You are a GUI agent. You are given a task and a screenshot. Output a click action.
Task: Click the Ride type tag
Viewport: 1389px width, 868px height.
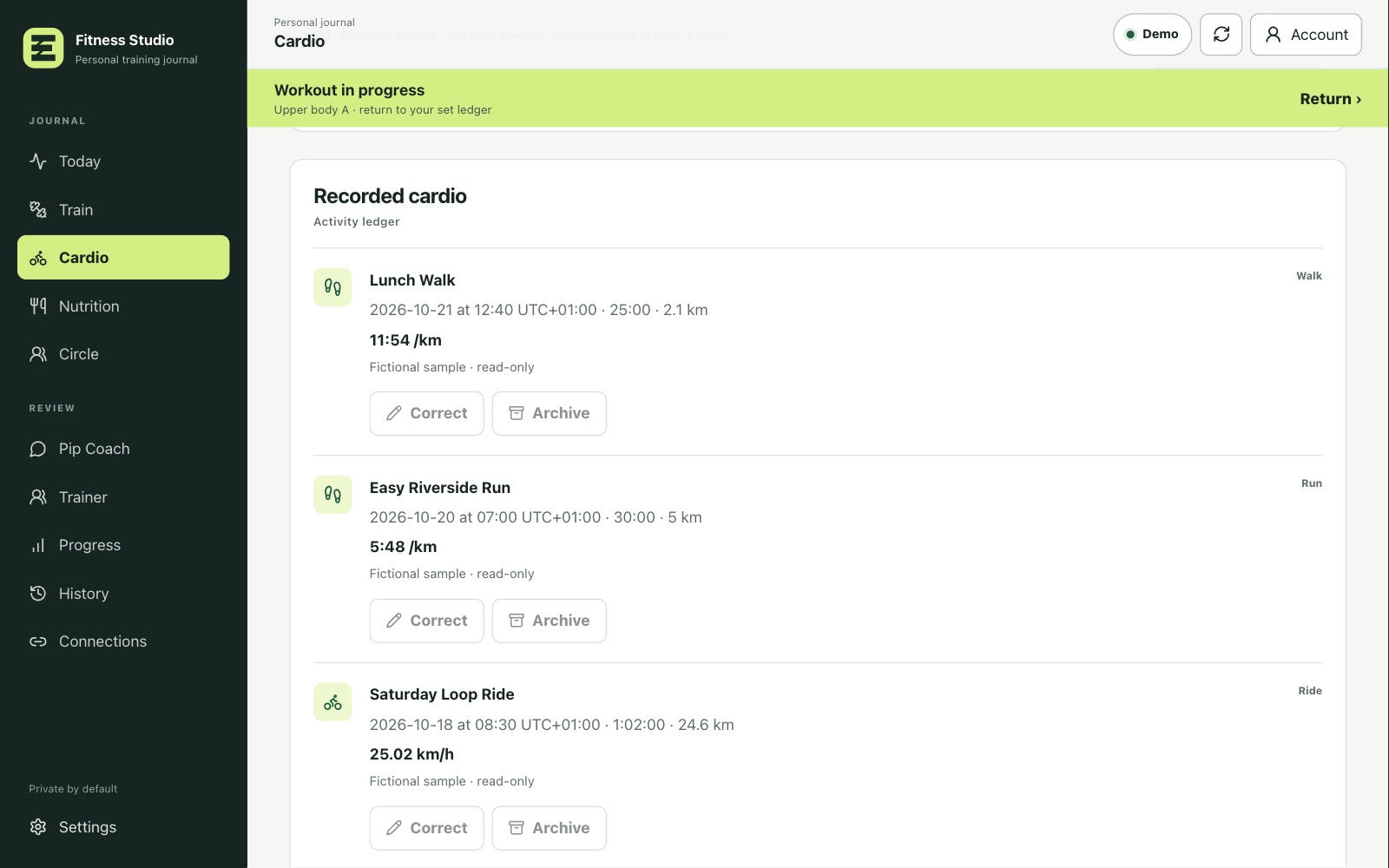tap(1310, 691)
